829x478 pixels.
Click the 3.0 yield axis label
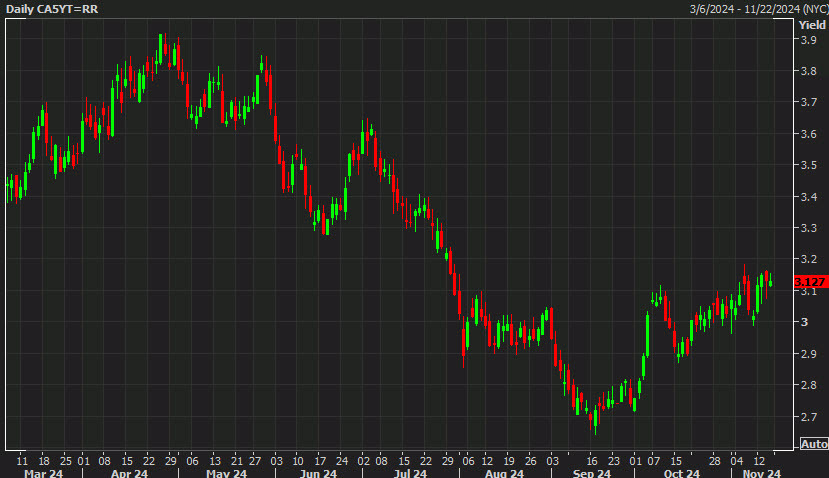(x=804, y=322)
